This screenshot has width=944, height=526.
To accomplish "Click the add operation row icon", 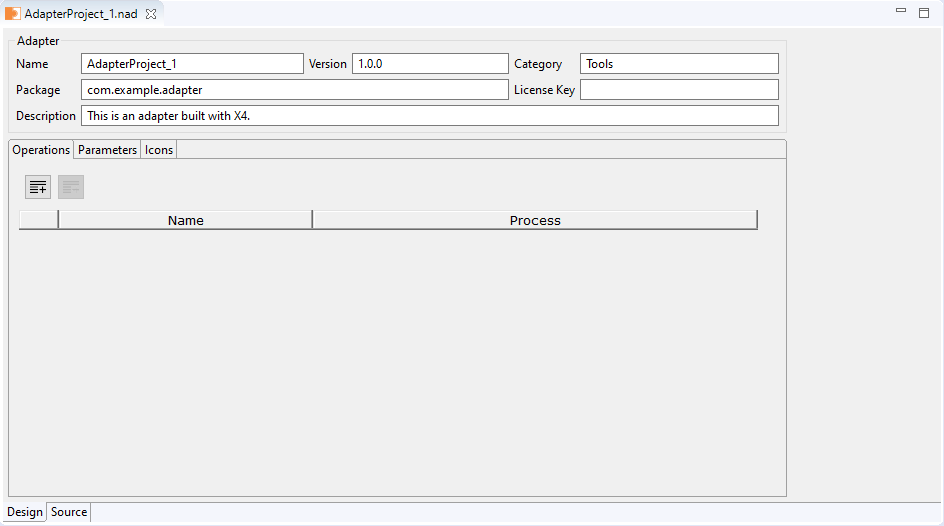I will tap(38, 187).
